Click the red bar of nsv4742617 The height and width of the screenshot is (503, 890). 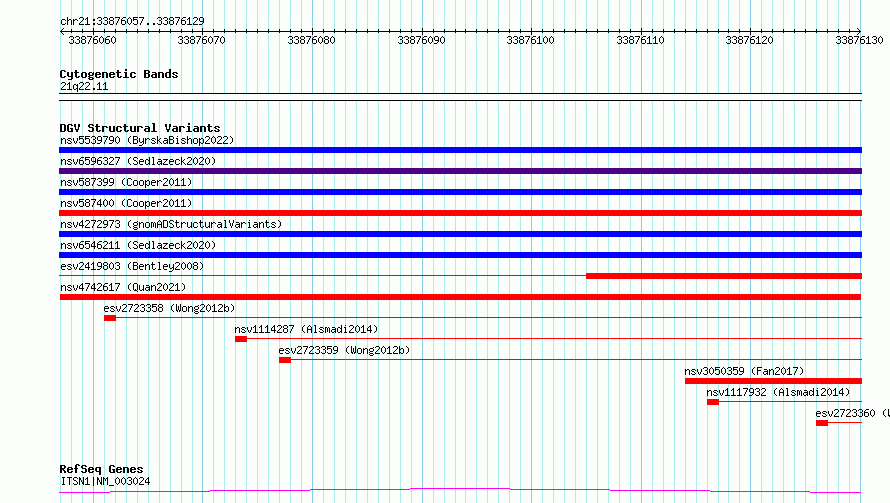click(460, 297)
